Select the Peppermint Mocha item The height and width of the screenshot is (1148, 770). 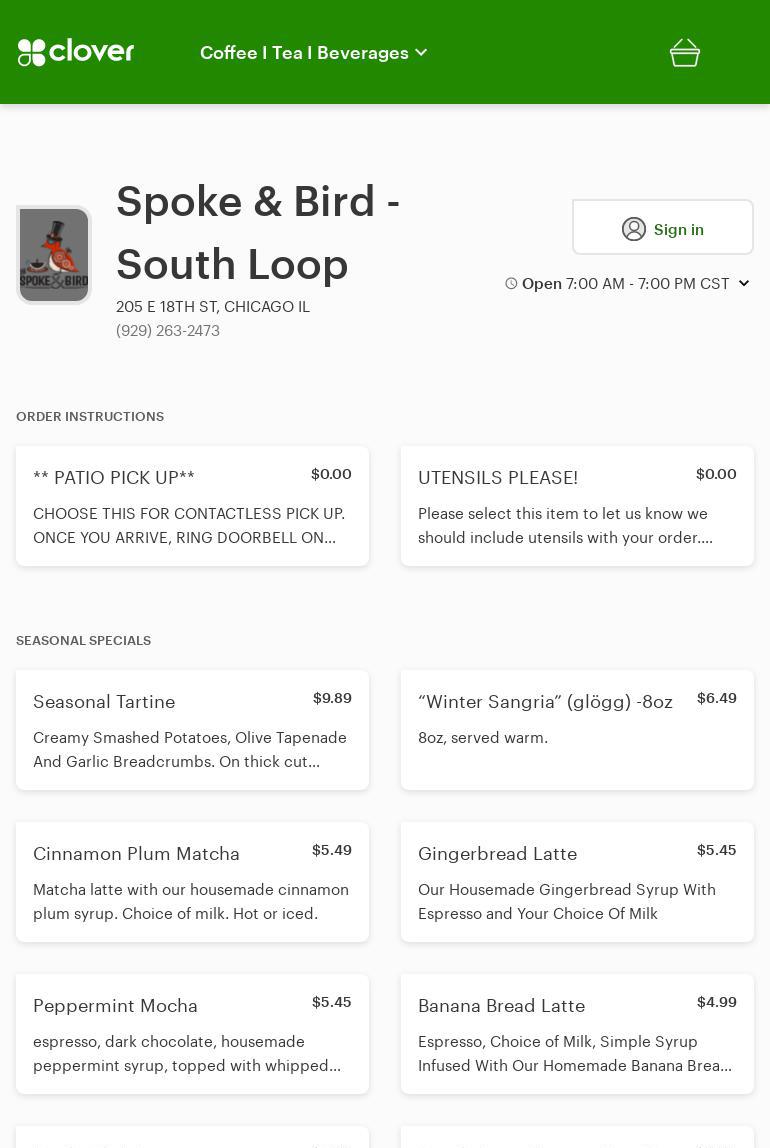pos(192,1034)
